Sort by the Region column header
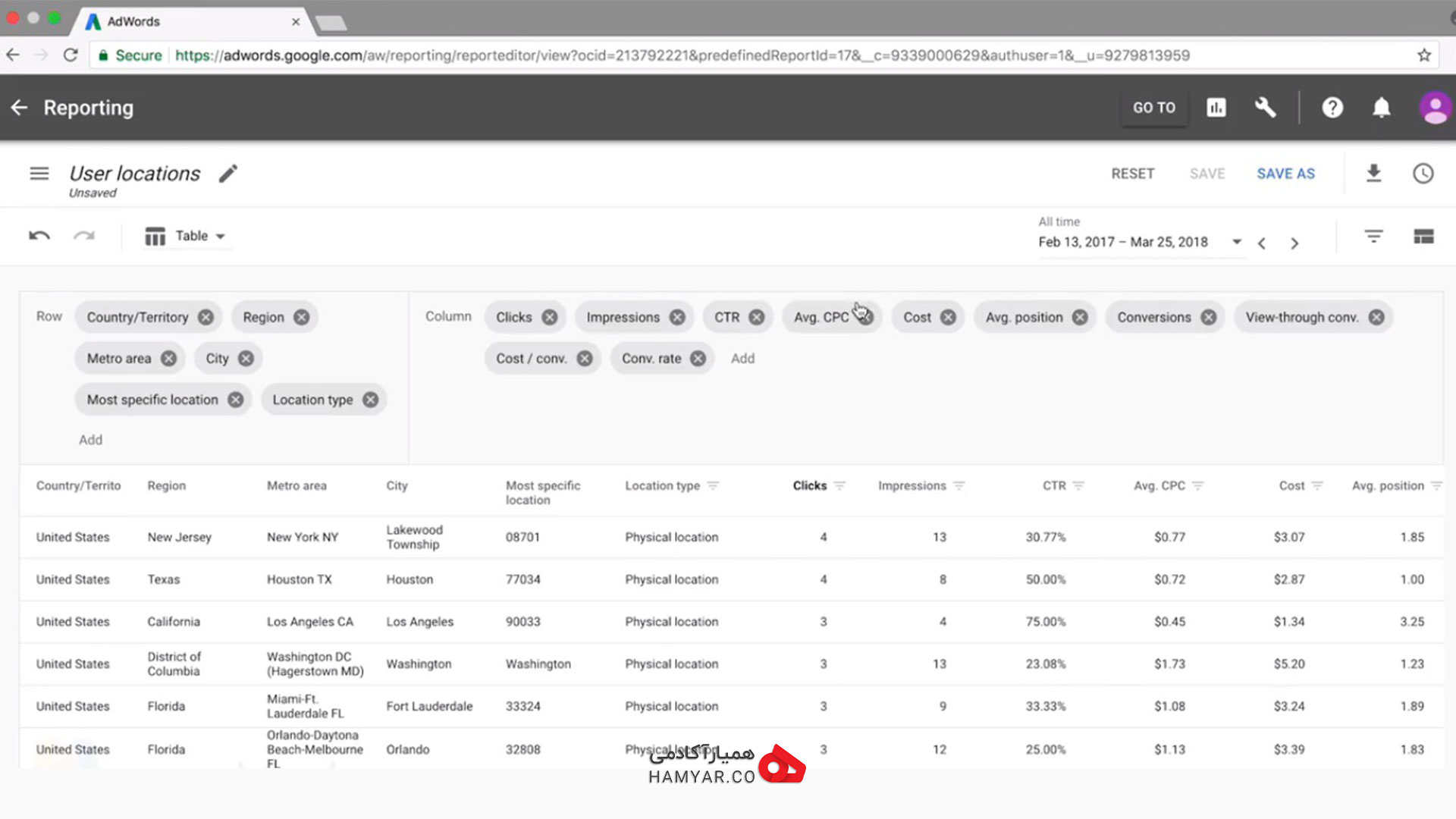Viewport: 1456px width, 819px height. coord(167,485)
